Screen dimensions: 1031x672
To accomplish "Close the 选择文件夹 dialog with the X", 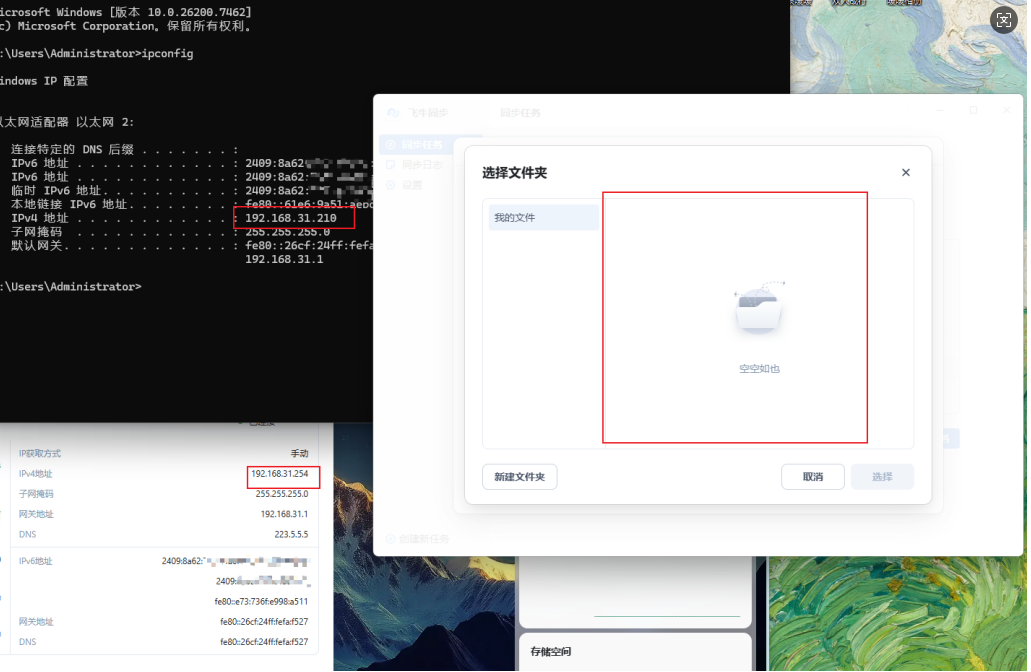I will pyautogui.click(x=905, y=172).
